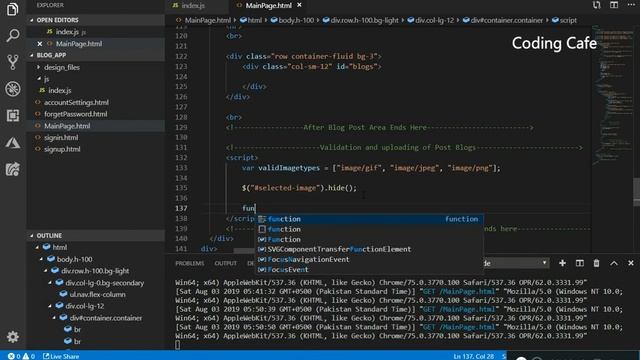The image size is (640, 360).
Task: Maximize the panel with up chevron
Action: 614,263
